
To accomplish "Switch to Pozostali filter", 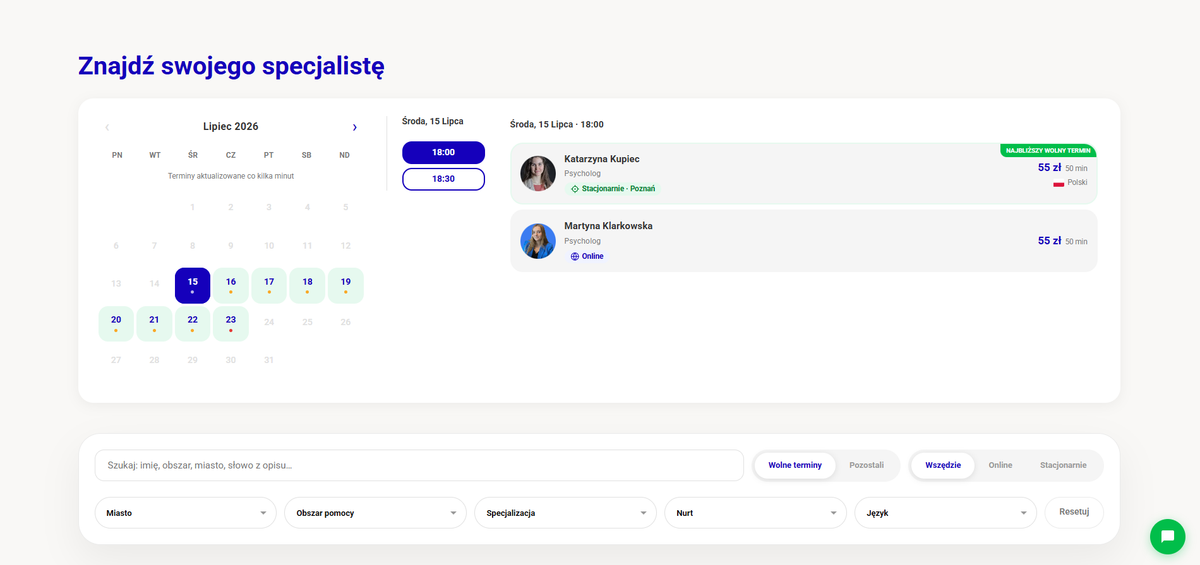I will [866, 465].
